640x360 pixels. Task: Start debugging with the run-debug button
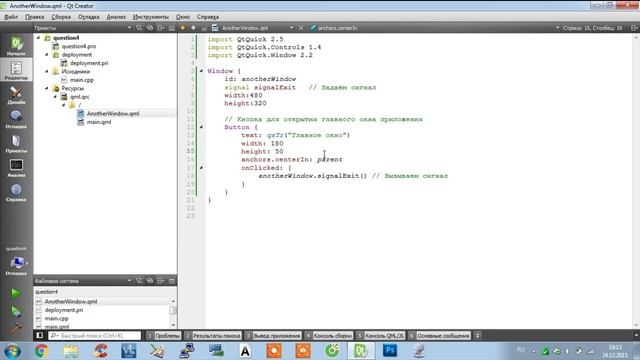(x=16, y=312)
